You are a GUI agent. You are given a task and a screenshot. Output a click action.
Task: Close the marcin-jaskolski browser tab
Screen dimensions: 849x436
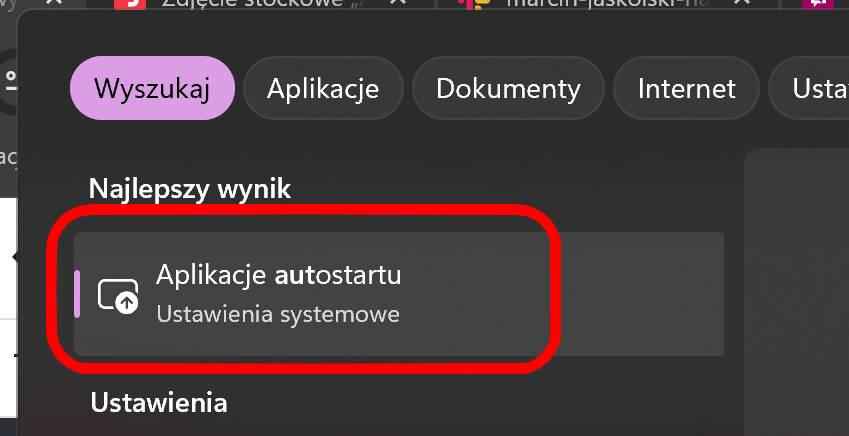tap(744, 3)
